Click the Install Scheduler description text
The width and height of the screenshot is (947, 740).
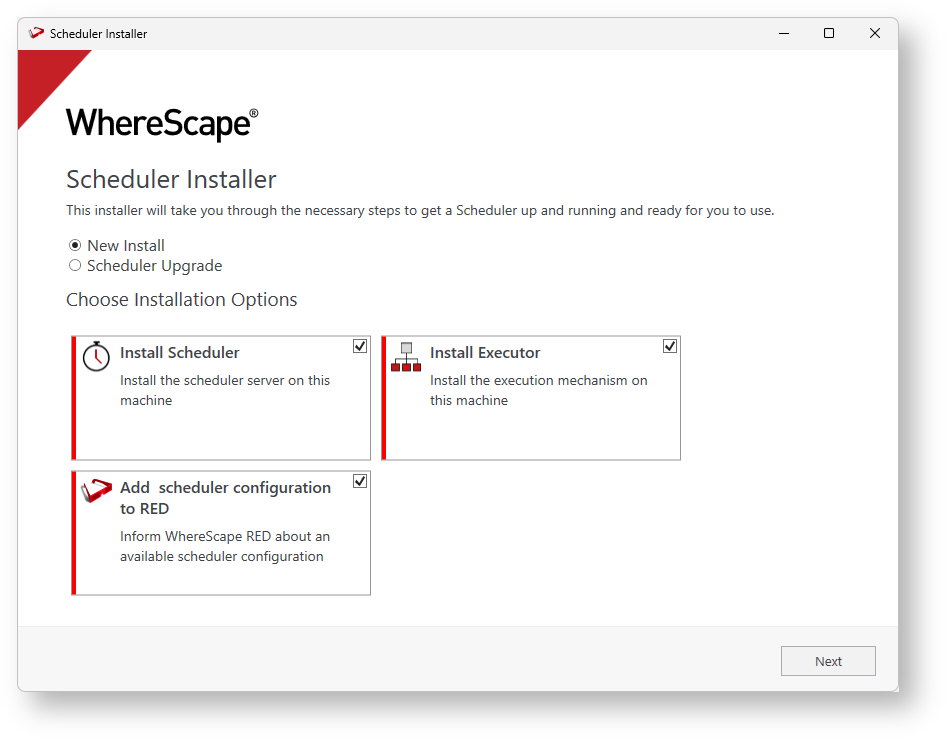point(224,390)
